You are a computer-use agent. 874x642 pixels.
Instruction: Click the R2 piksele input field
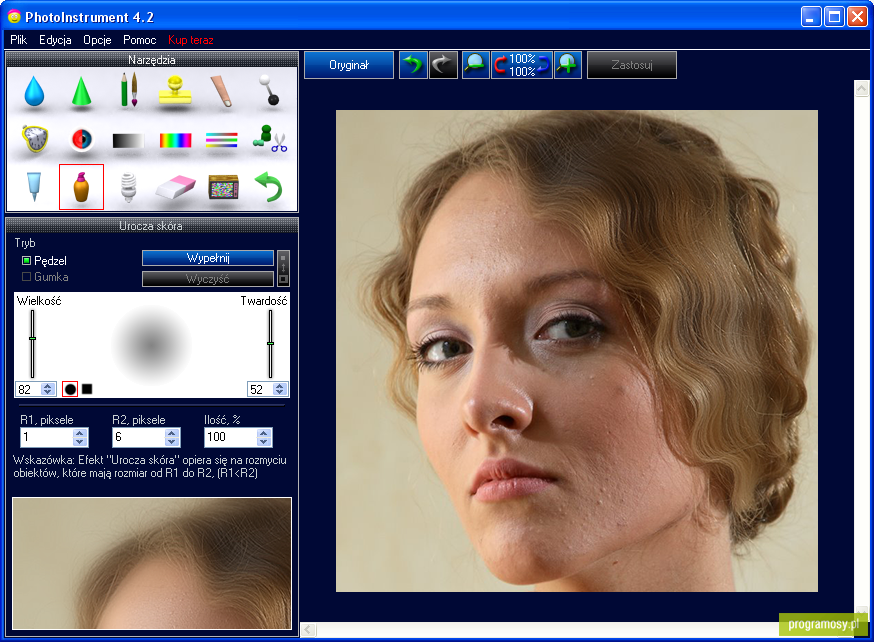(139, 437)
